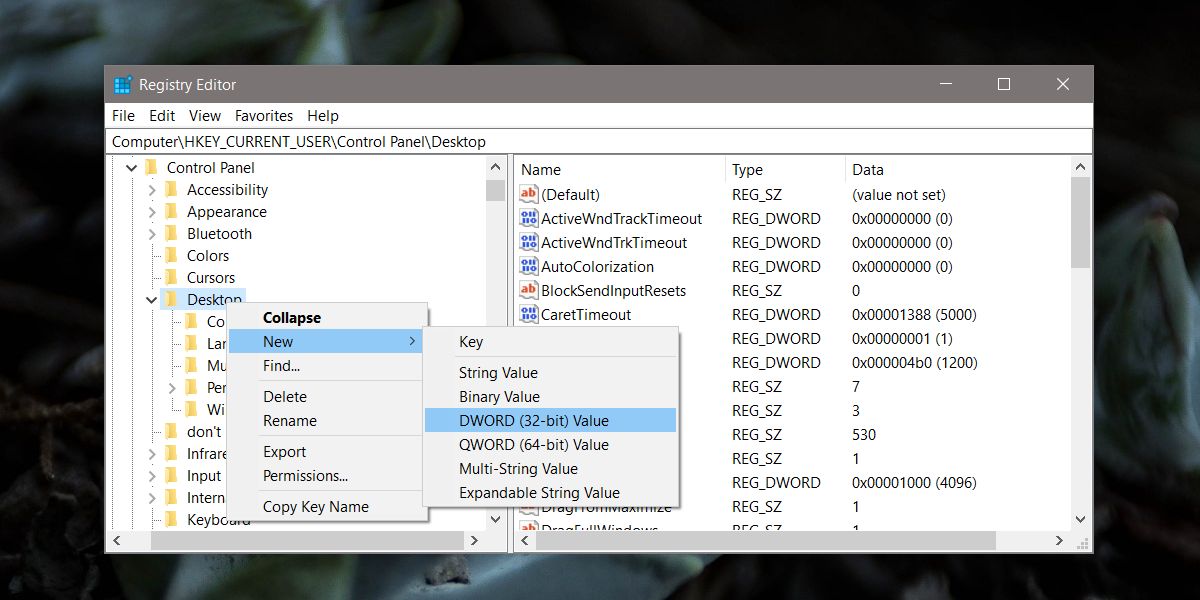1200x600 pixels.
Task: Choose Rename in the context menu
Action: pyautogui.click(x=327, y=420)
